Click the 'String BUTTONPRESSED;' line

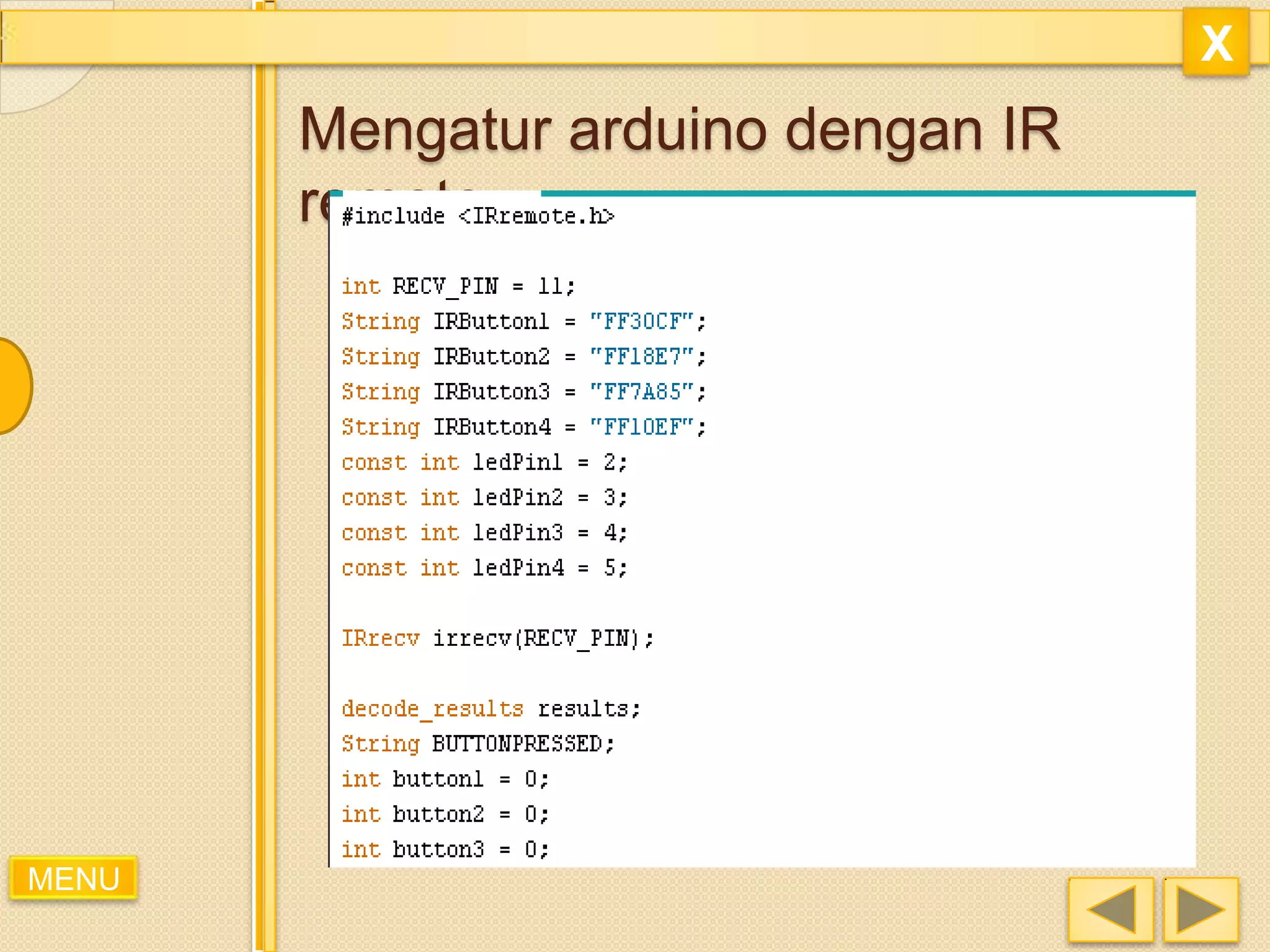pos(477,744)
